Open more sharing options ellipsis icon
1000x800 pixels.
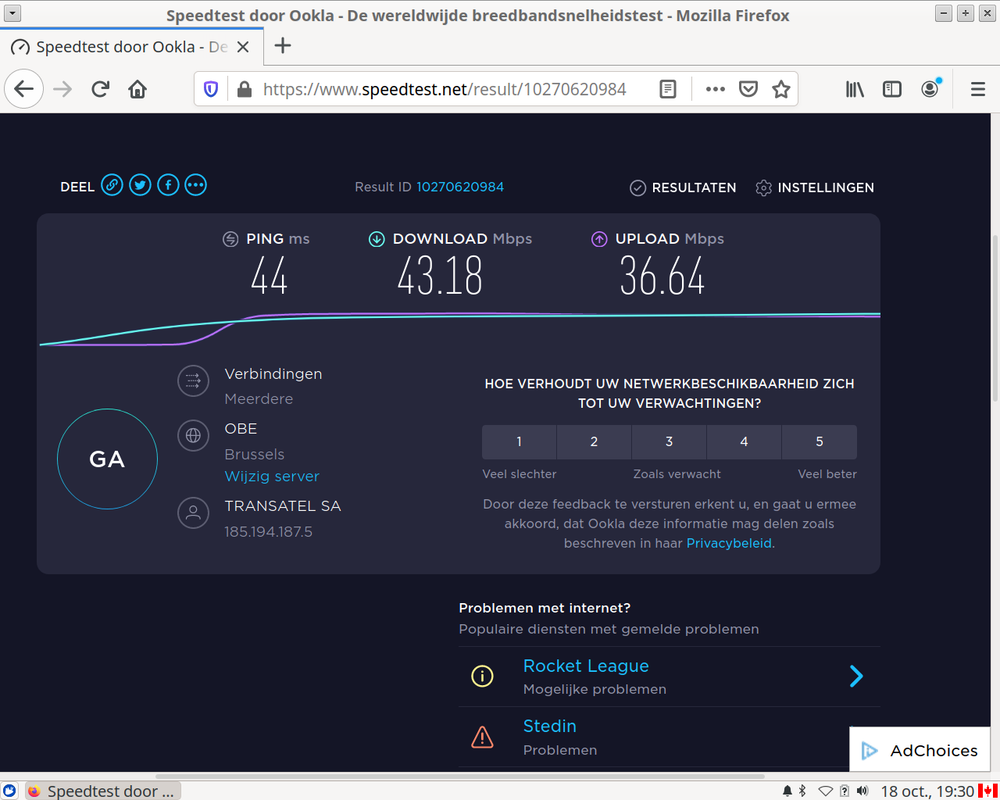pyautogui.click(x=196, y=186)
